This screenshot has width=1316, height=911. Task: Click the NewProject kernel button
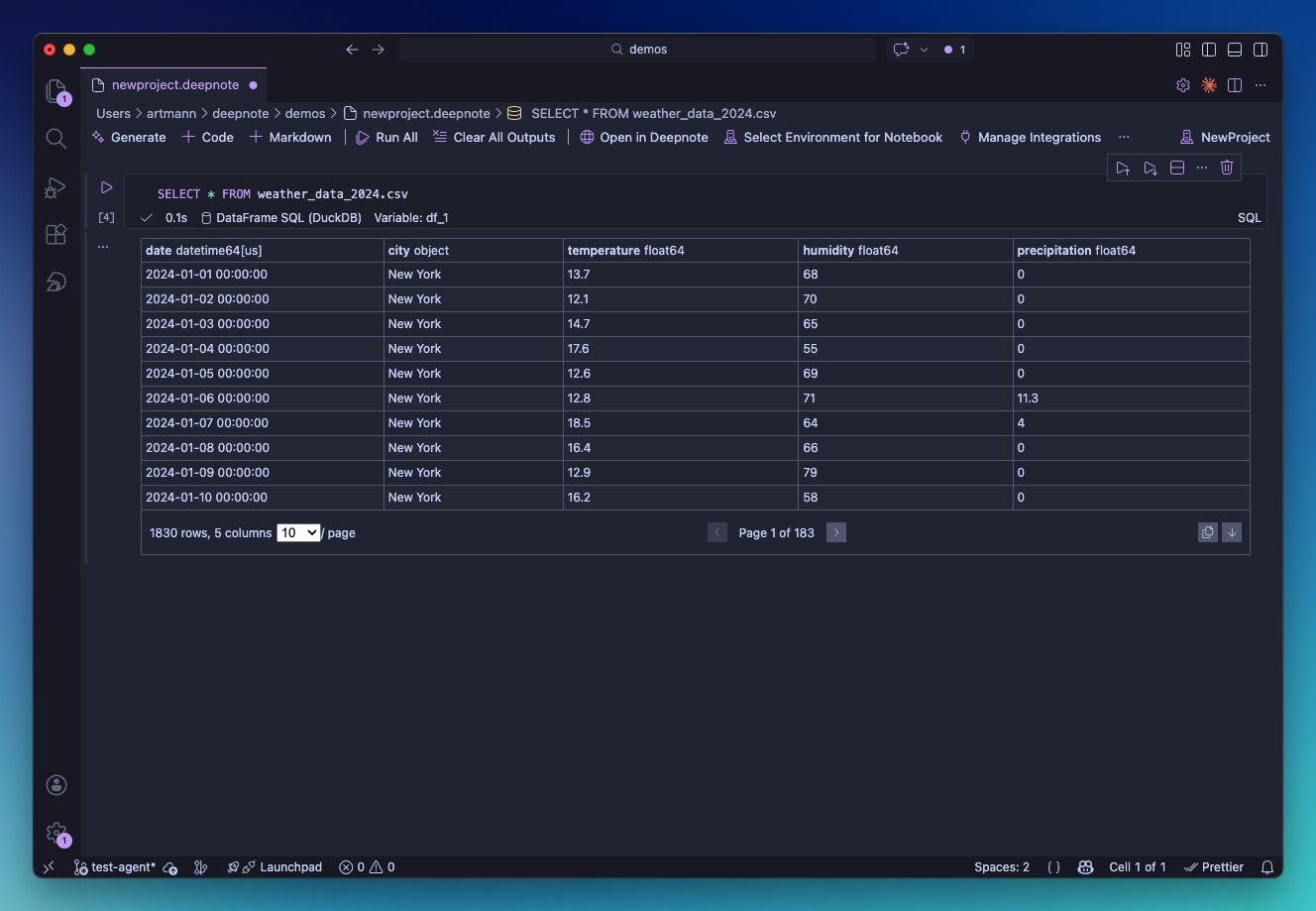pyautogui.click(x=1225, y=138)
